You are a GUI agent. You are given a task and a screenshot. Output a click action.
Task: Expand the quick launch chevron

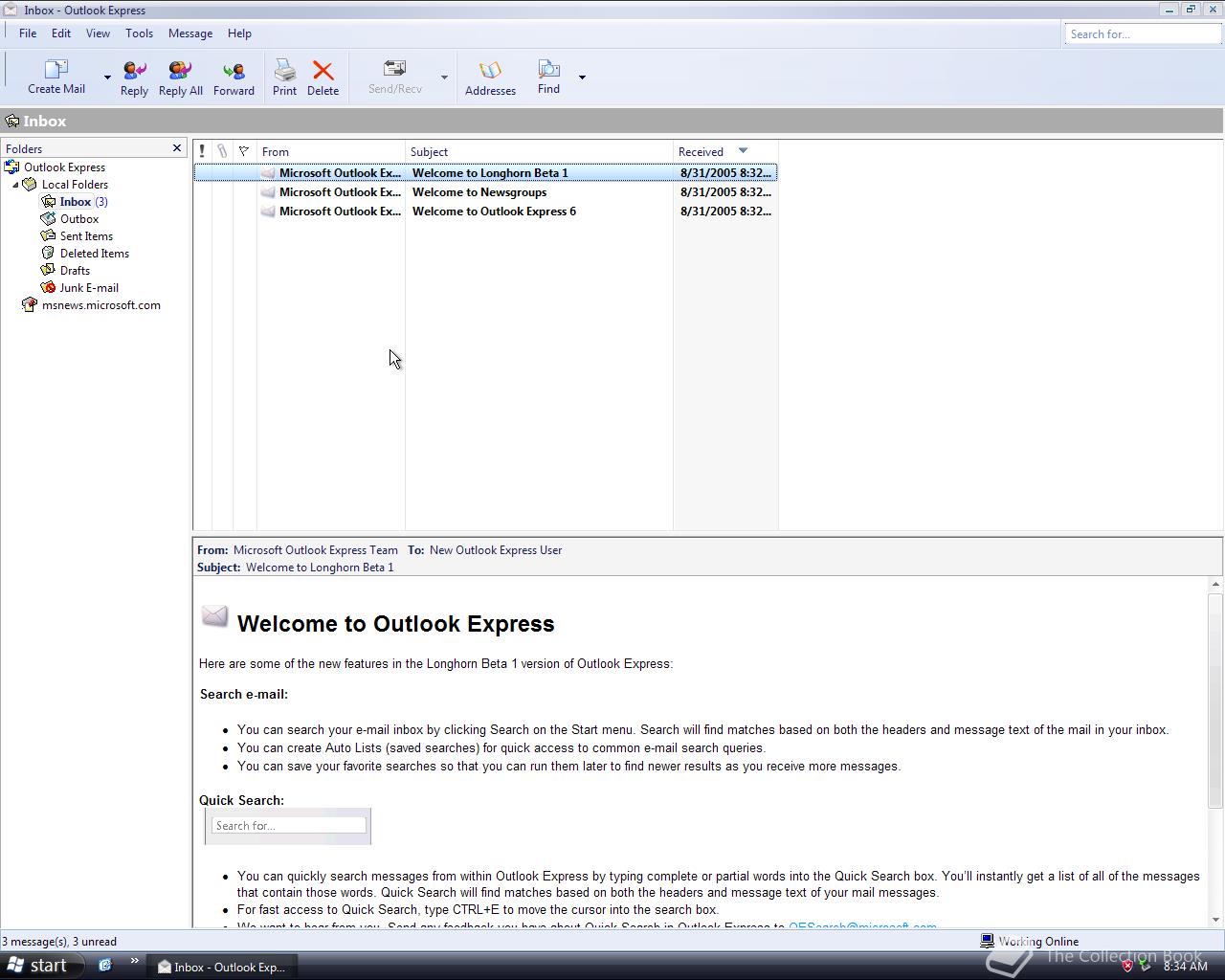(x=134, y=961)
